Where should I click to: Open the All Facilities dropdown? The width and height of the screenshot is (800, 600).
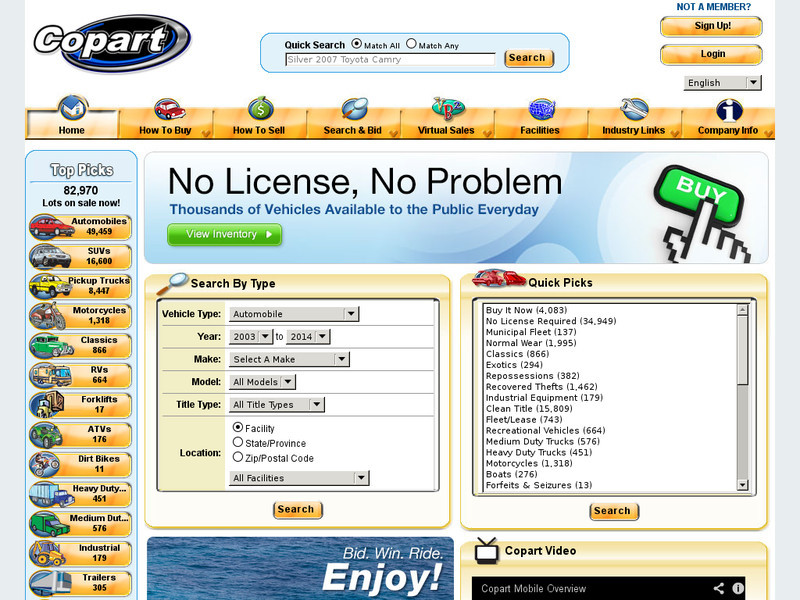(299, 478)
